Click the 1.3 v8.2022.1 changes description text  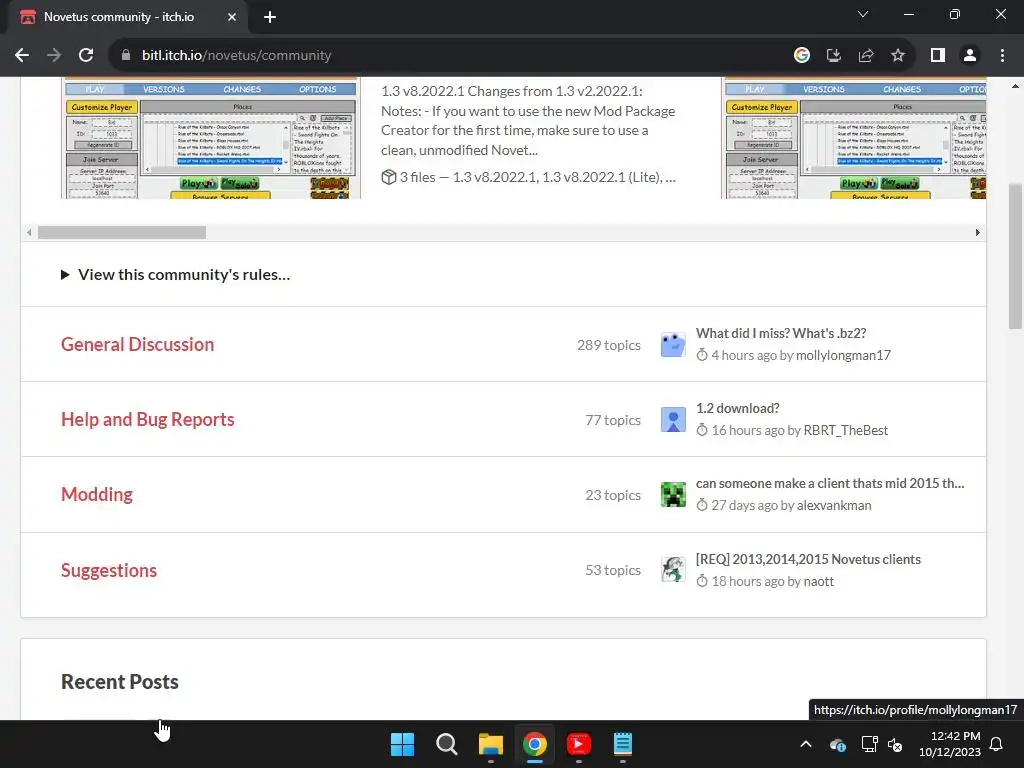click(528, 121)
